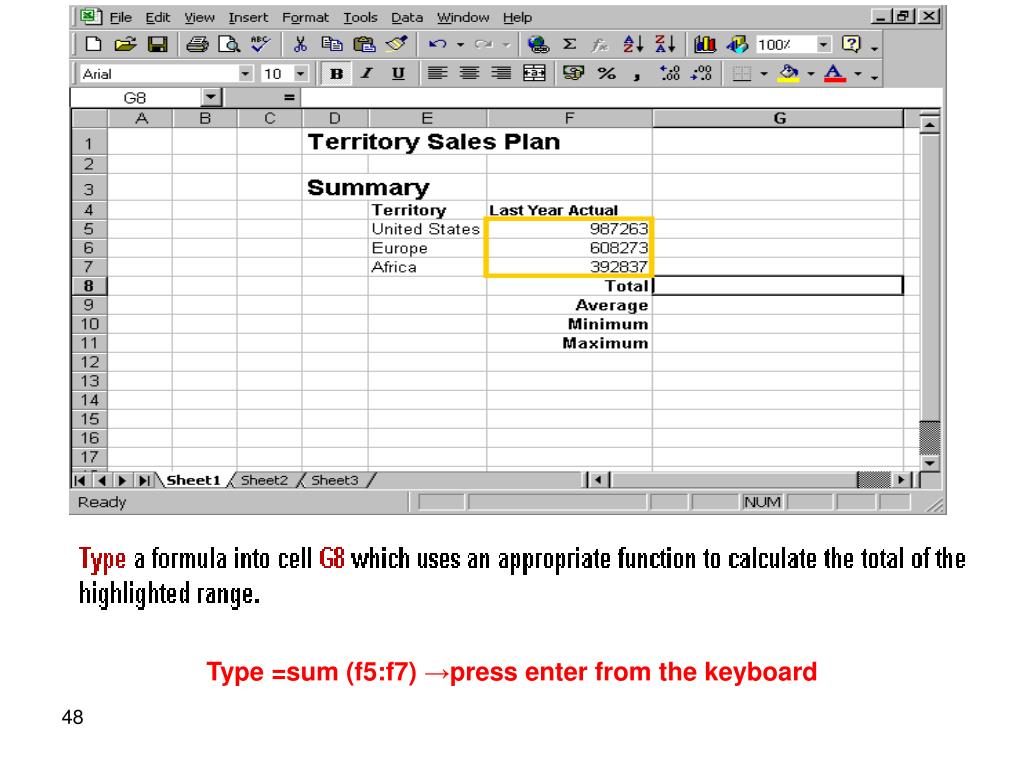Click the Insert Hyperlink globe icon
The height and width of the screenshot is (768, 1024).
(538, 44)
